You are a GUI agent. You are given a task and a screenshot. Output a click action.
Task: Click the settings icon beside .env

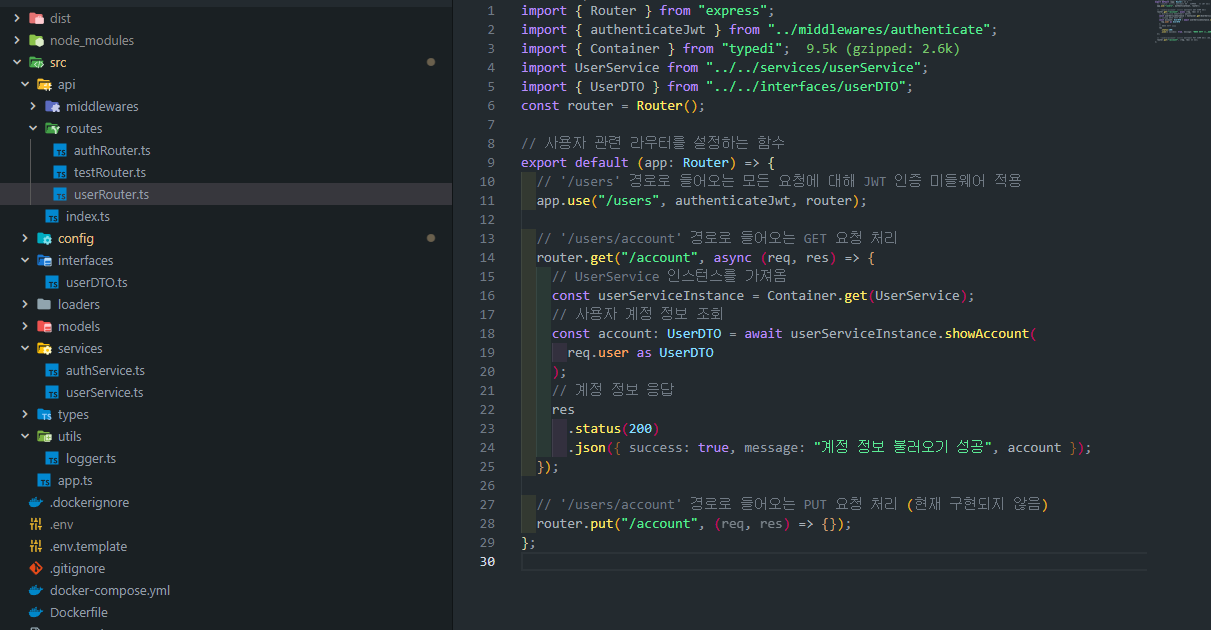[x=37, y=524]
